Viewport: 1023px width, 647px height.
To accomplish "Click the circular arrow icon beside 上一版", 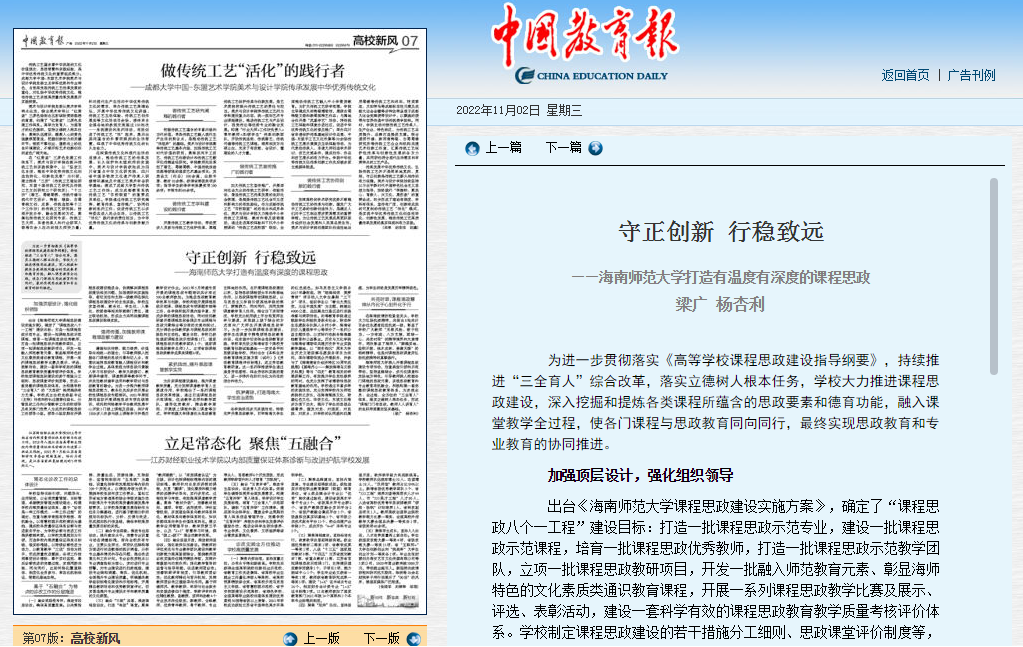I will click(289, 637).
